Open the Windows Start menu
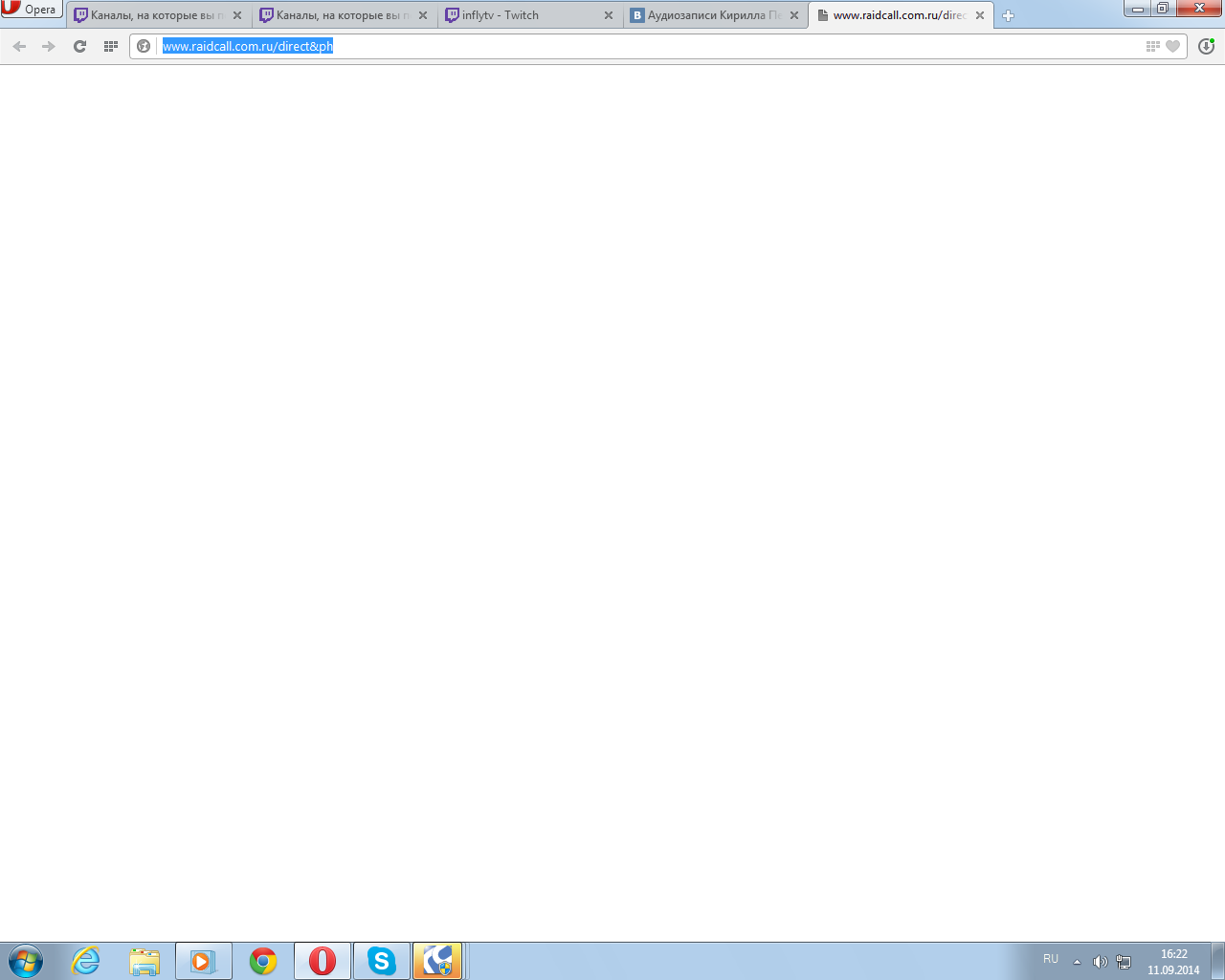1225x980 pixels. click(26, 961)
